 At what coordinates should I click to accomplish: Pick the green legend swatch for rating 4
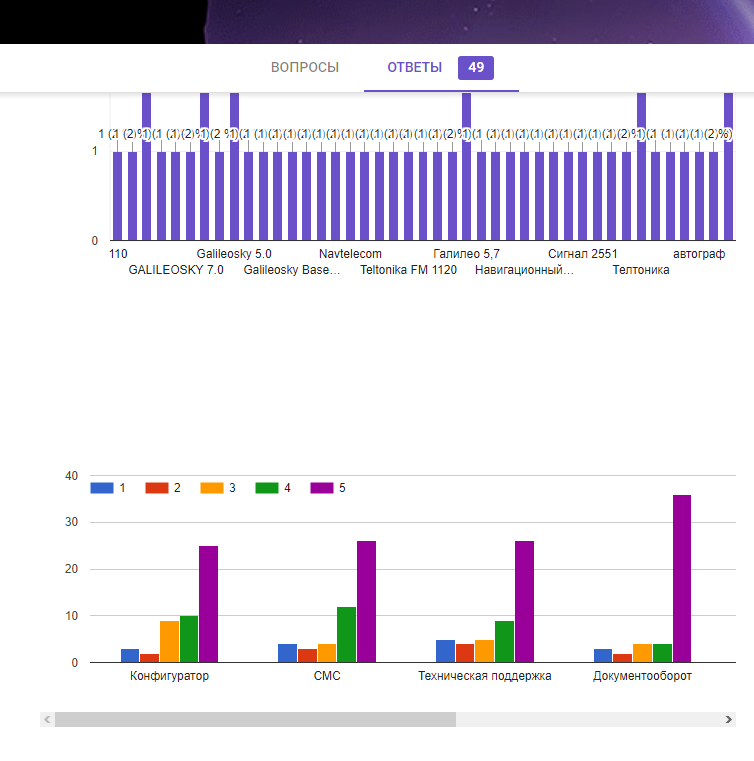point(267,488)
